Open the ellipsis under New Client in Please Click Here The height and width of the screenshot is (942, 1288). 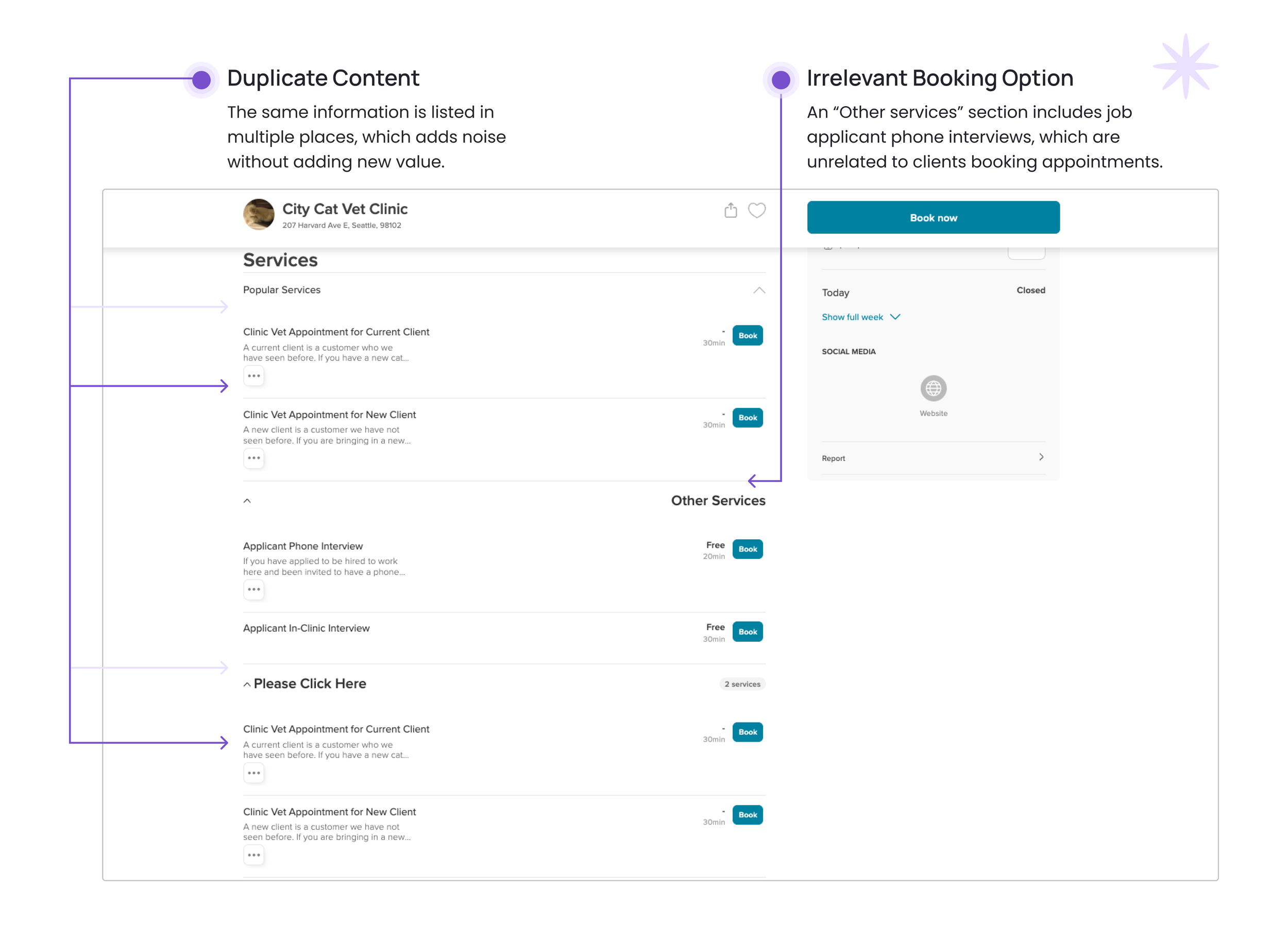pos(254,855)
